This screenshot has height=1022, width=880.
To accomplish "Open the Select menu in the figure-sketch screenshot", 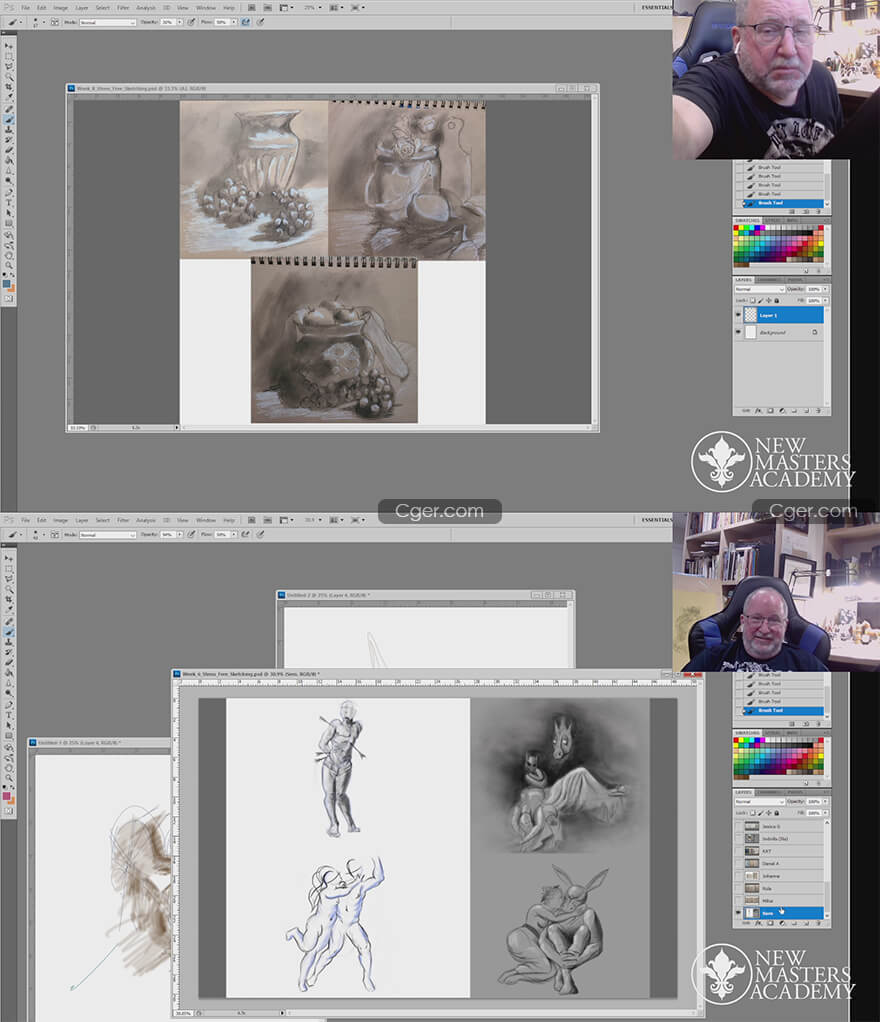I will 102,520.
